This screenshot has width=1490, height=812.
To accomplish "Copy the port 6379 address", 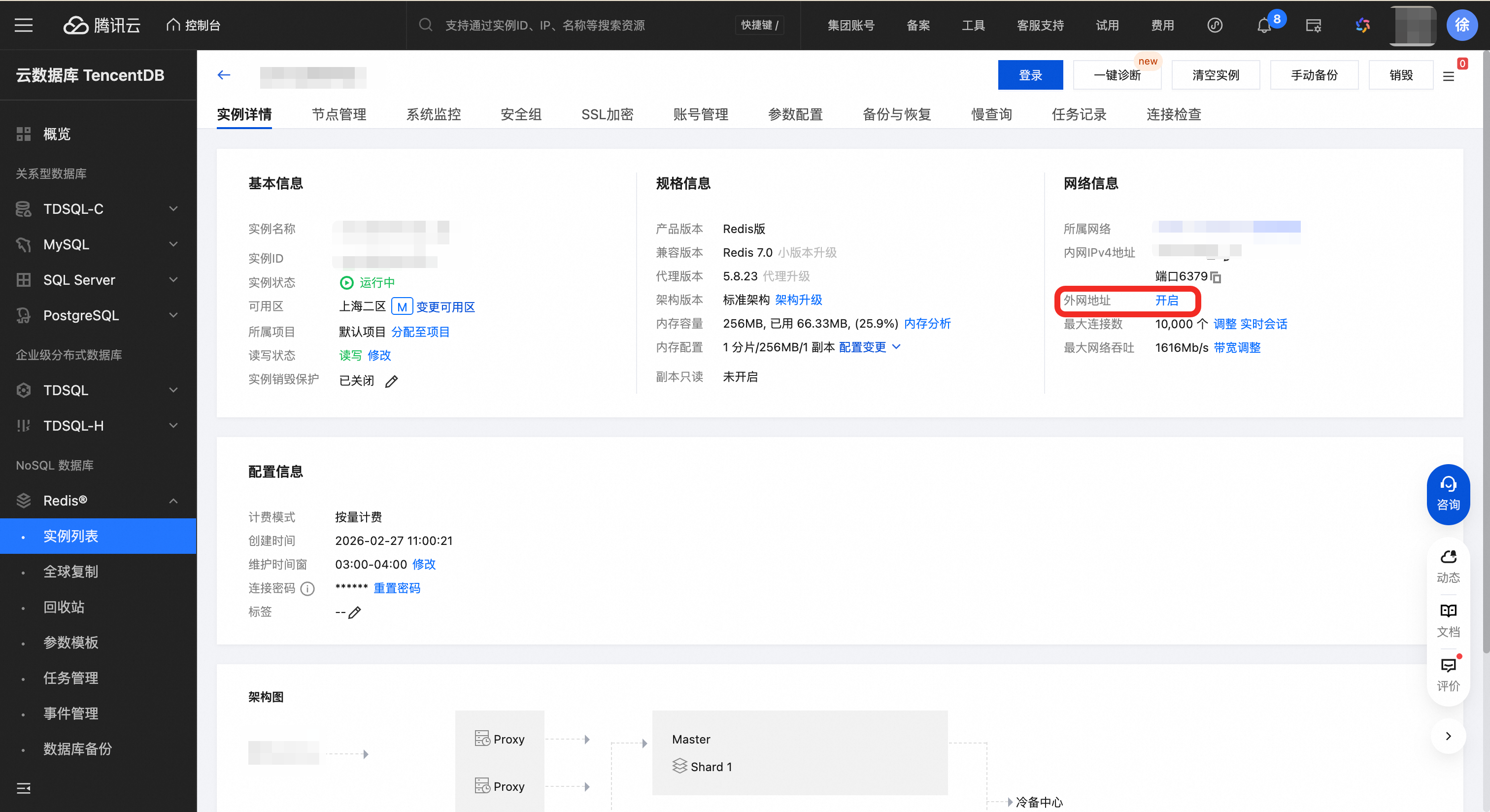I will [1216, 277].
